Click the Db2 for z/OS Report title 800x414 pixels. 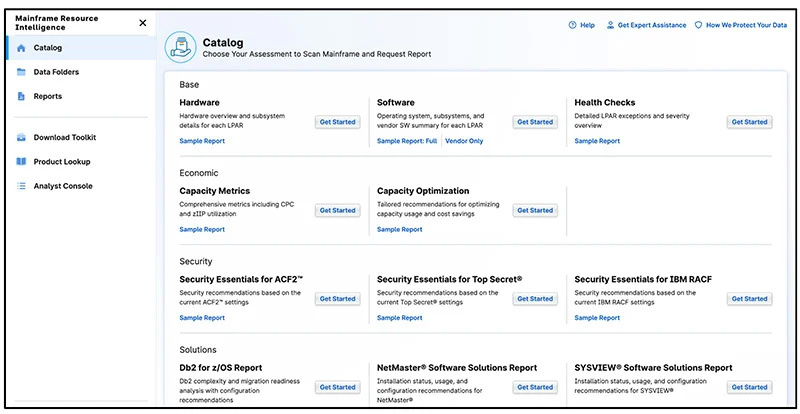click(221, 368)
